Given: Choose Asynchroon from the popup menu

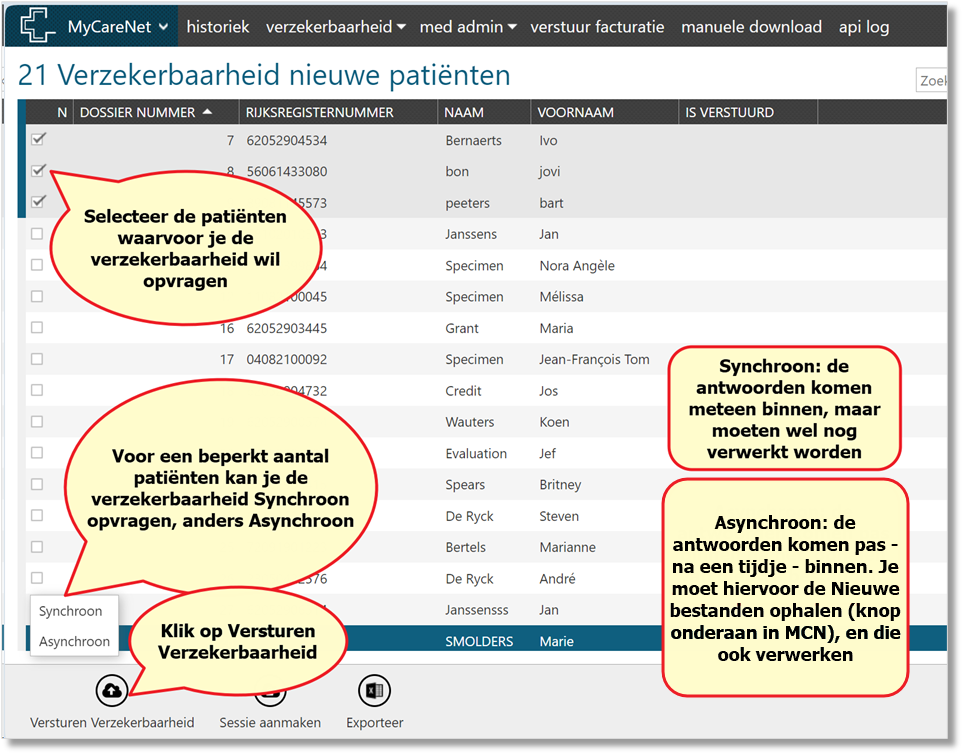Looking at the screenshot, I should point(74,641).
